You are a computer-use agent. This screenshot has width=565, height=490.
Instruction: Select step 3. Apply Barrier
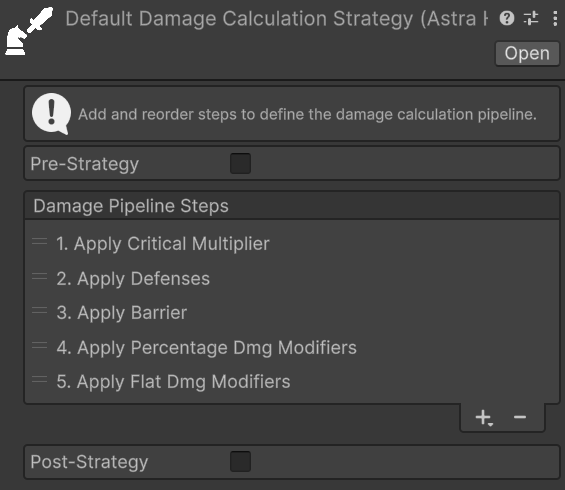click(x=292, y=312)
